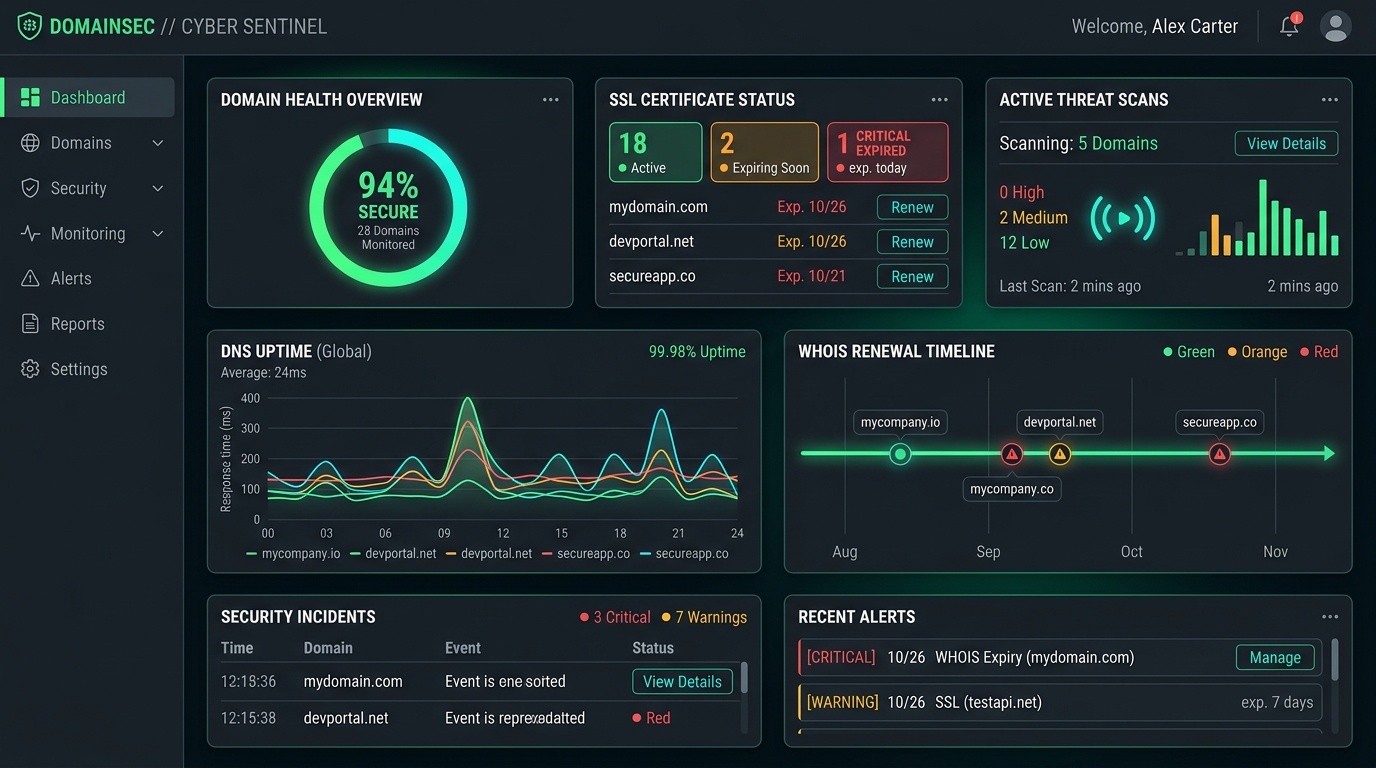Click View Details in Active Threat Scans
1376x768 pixels.
pyautogui.click(x=1286, y=143)
